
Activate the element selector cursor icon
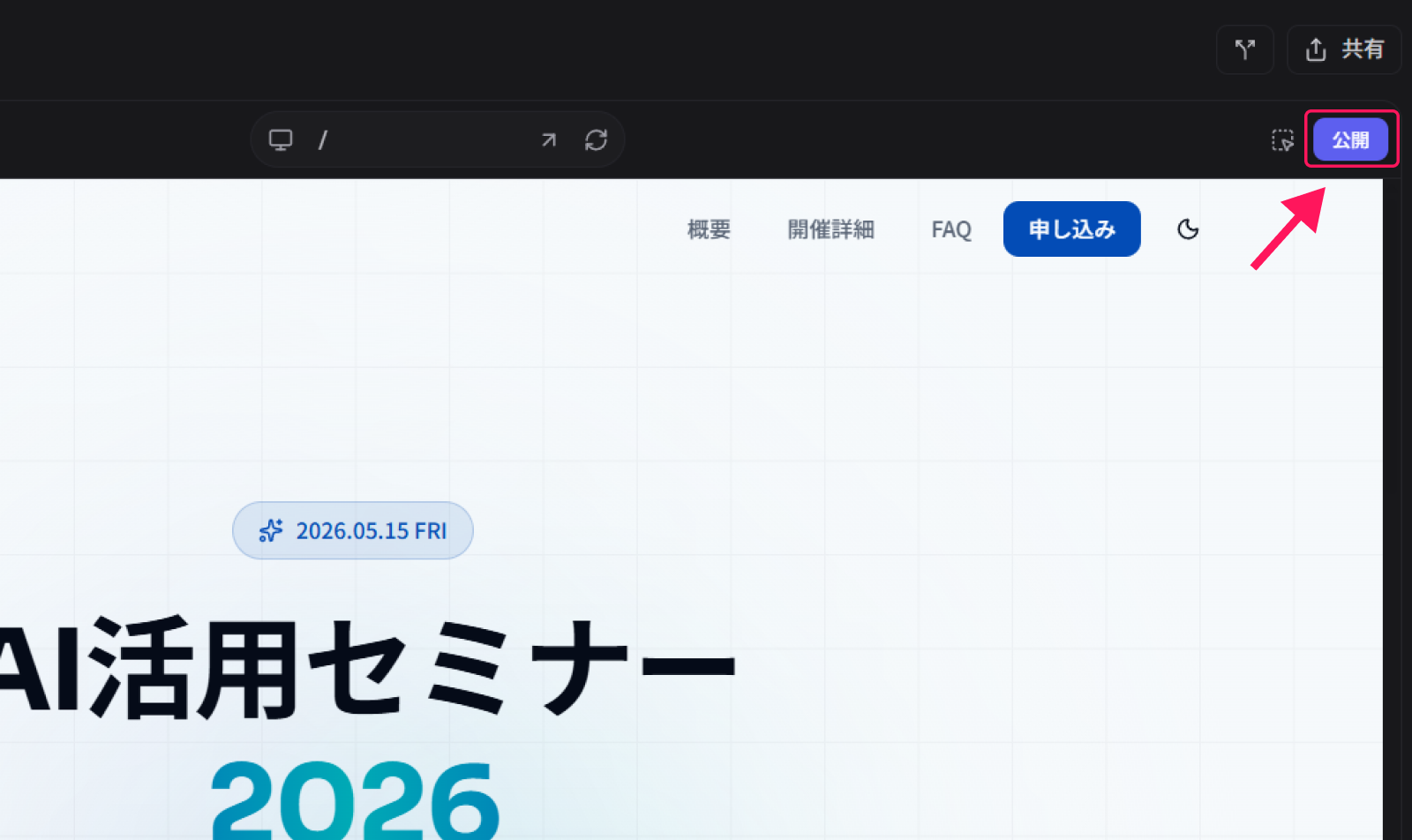point(1282,139)
